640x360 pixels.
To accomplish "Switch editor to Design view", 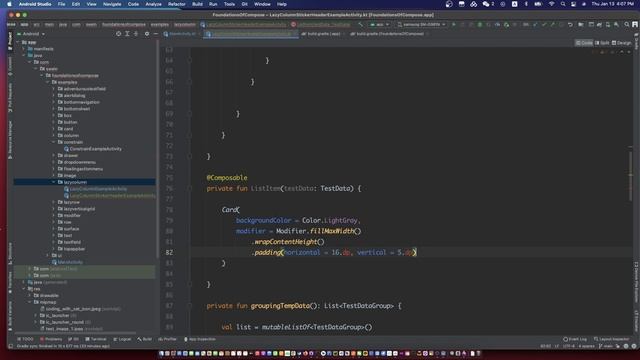I will click(621, 43).
